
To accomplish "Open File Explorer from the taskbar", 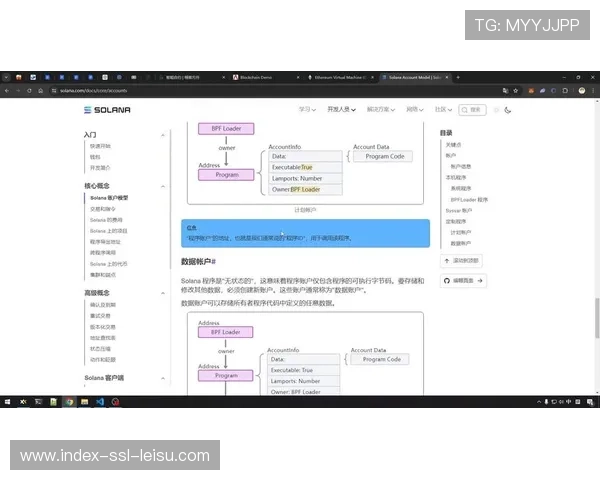I will point(85,402).
